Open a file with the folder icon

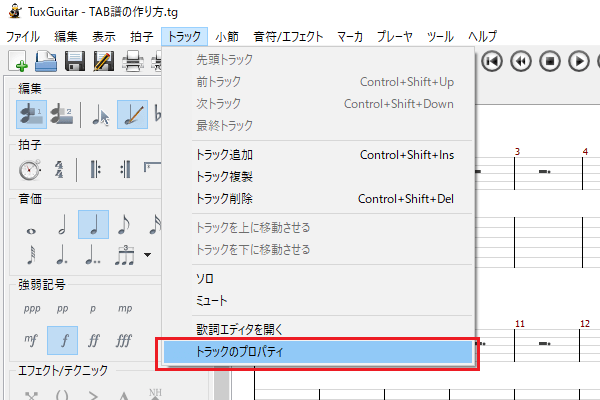[x=46, y=61]
